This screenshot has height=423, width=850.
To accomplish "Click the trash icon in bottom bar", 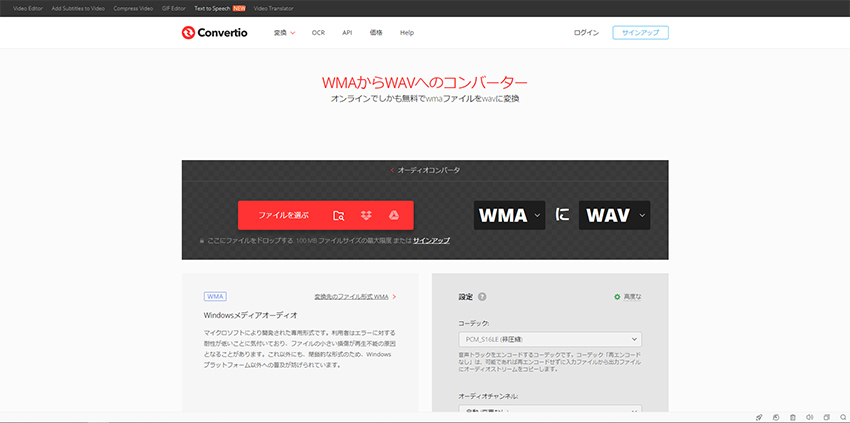I will point(793,417).
